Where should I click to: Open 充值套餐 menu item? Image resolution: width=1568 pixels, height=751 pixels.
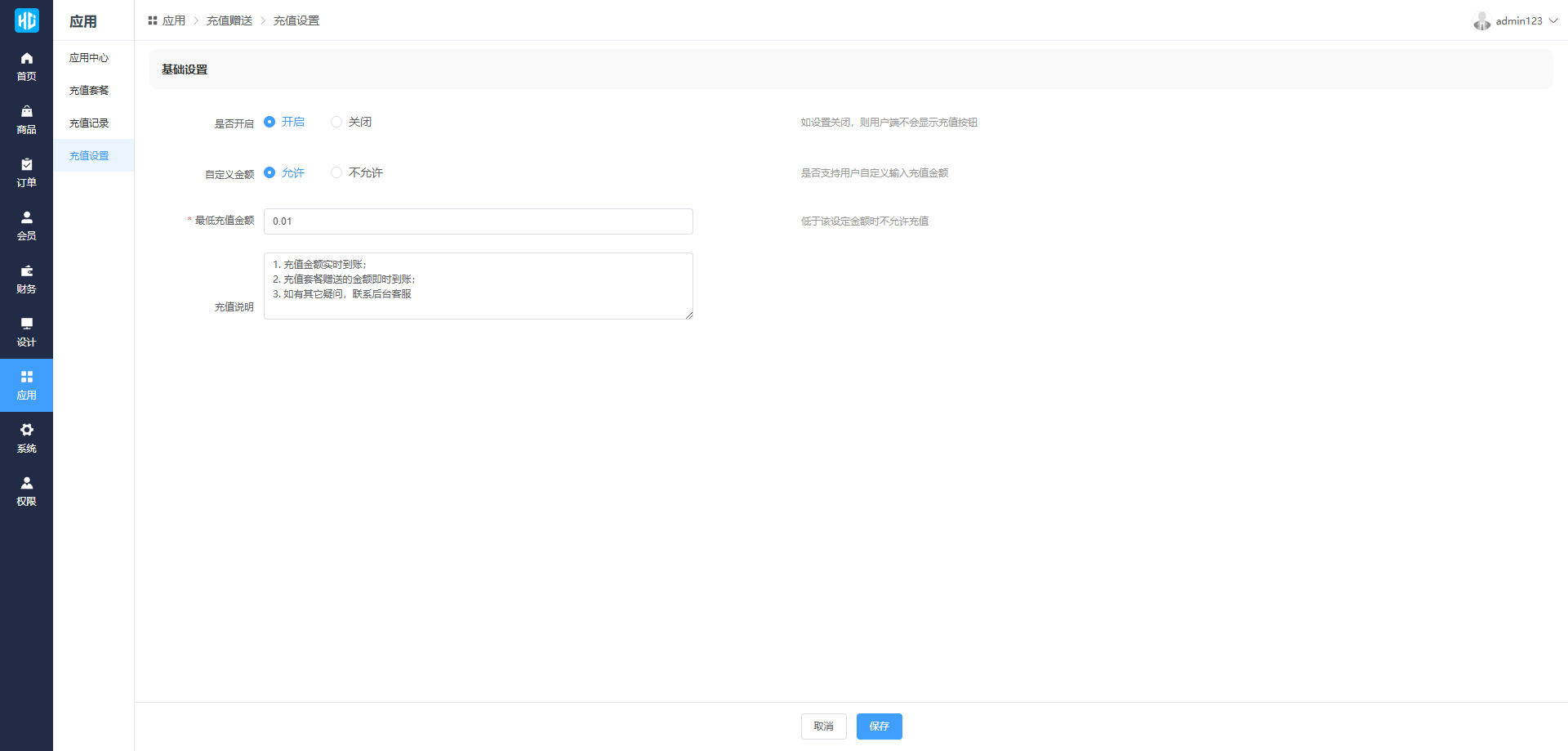click(x=89, y=91)
